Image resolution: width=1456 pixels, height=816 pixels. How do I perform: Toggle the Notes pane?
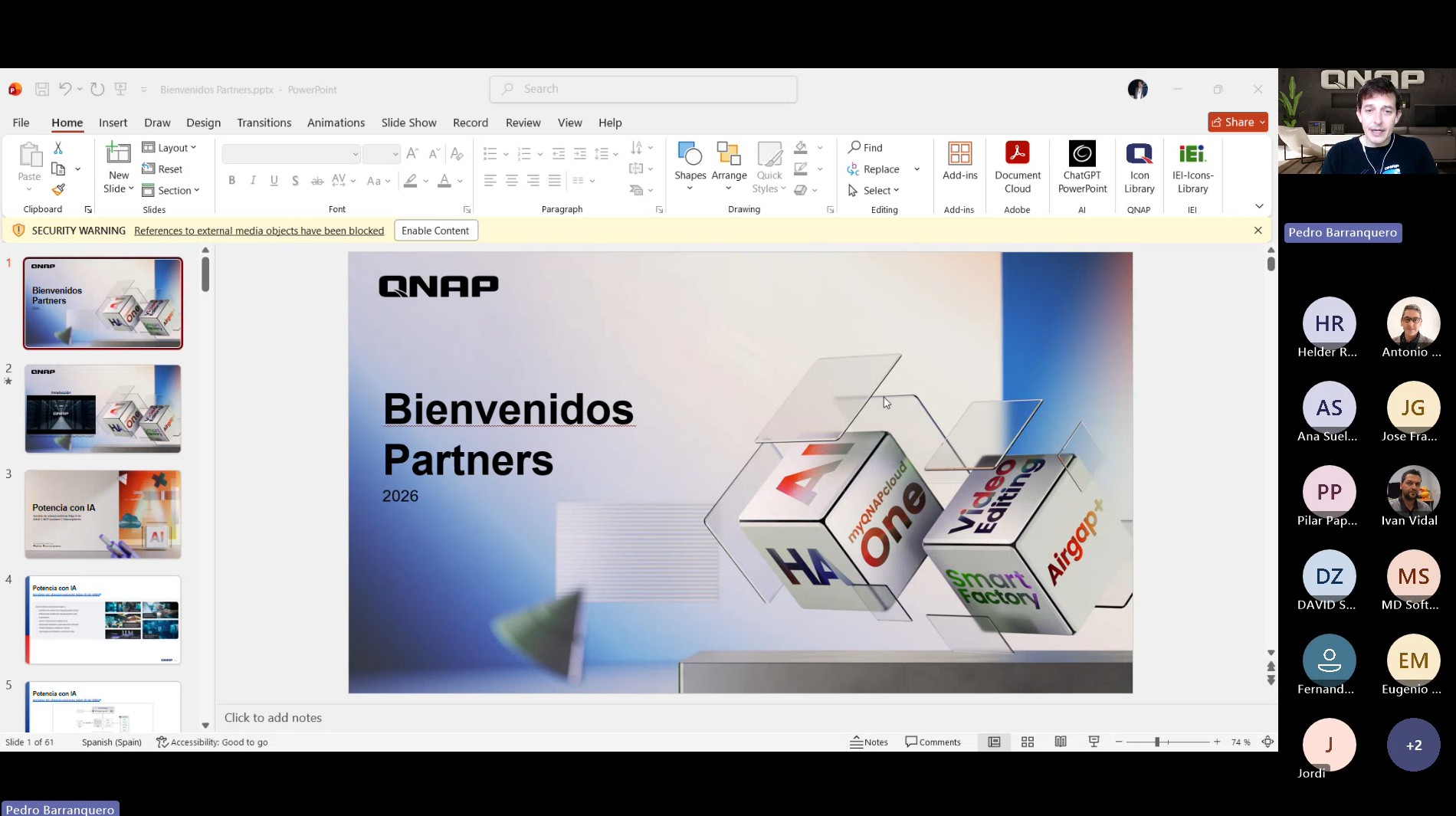click(869, 742)
